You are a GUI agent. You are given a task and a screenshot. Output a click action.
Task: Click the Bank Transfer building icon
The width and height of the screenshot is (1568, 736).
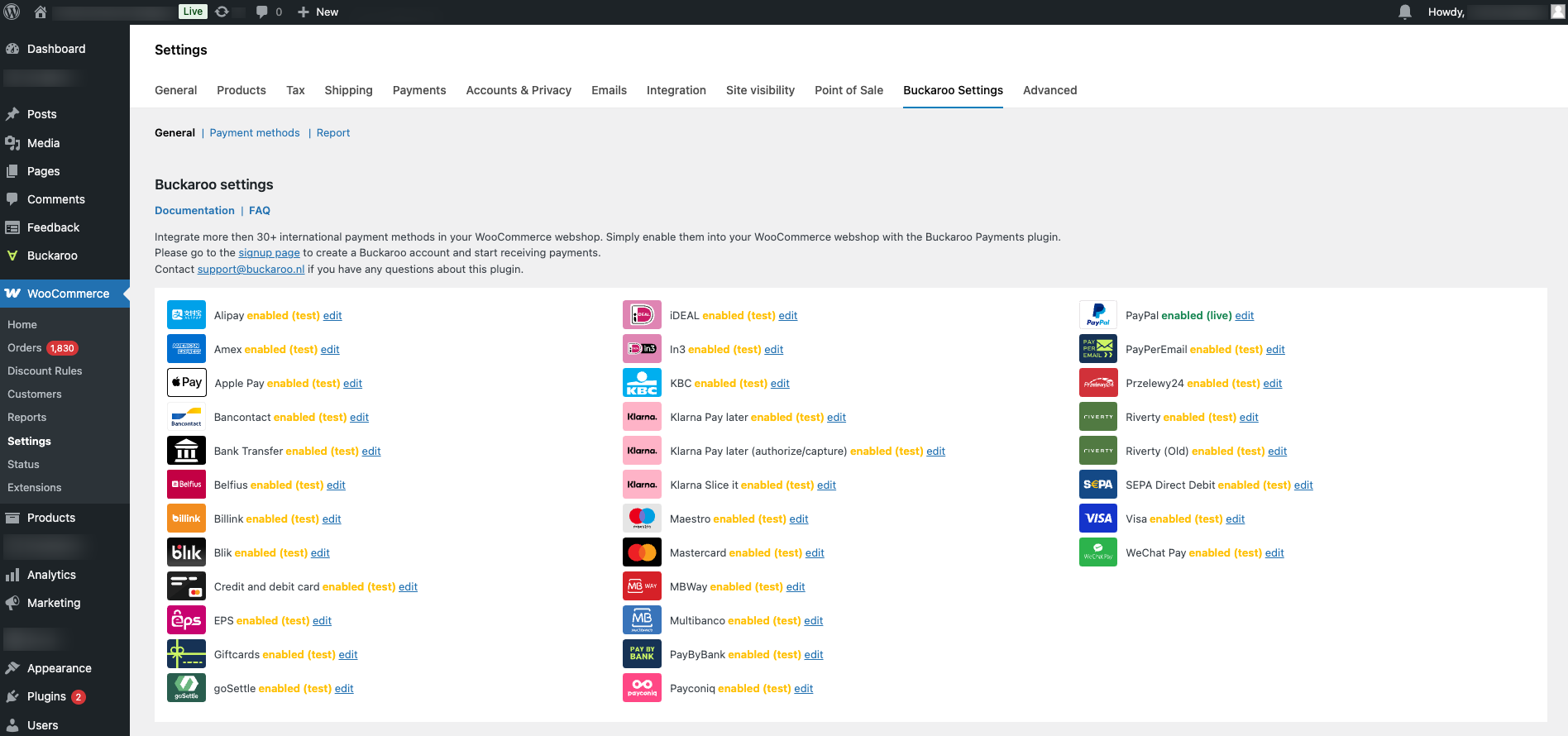coord(186,451)
